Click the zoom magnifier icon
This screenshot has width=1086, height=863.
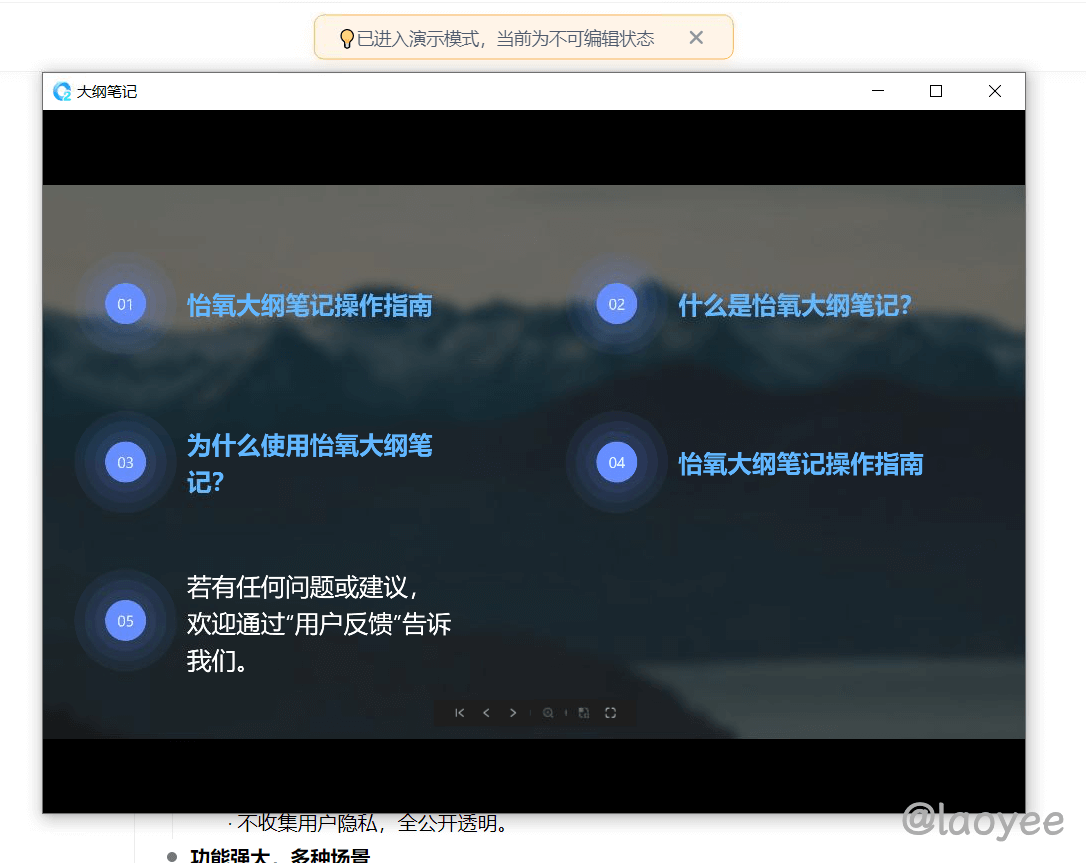click(x=548, y=713)
